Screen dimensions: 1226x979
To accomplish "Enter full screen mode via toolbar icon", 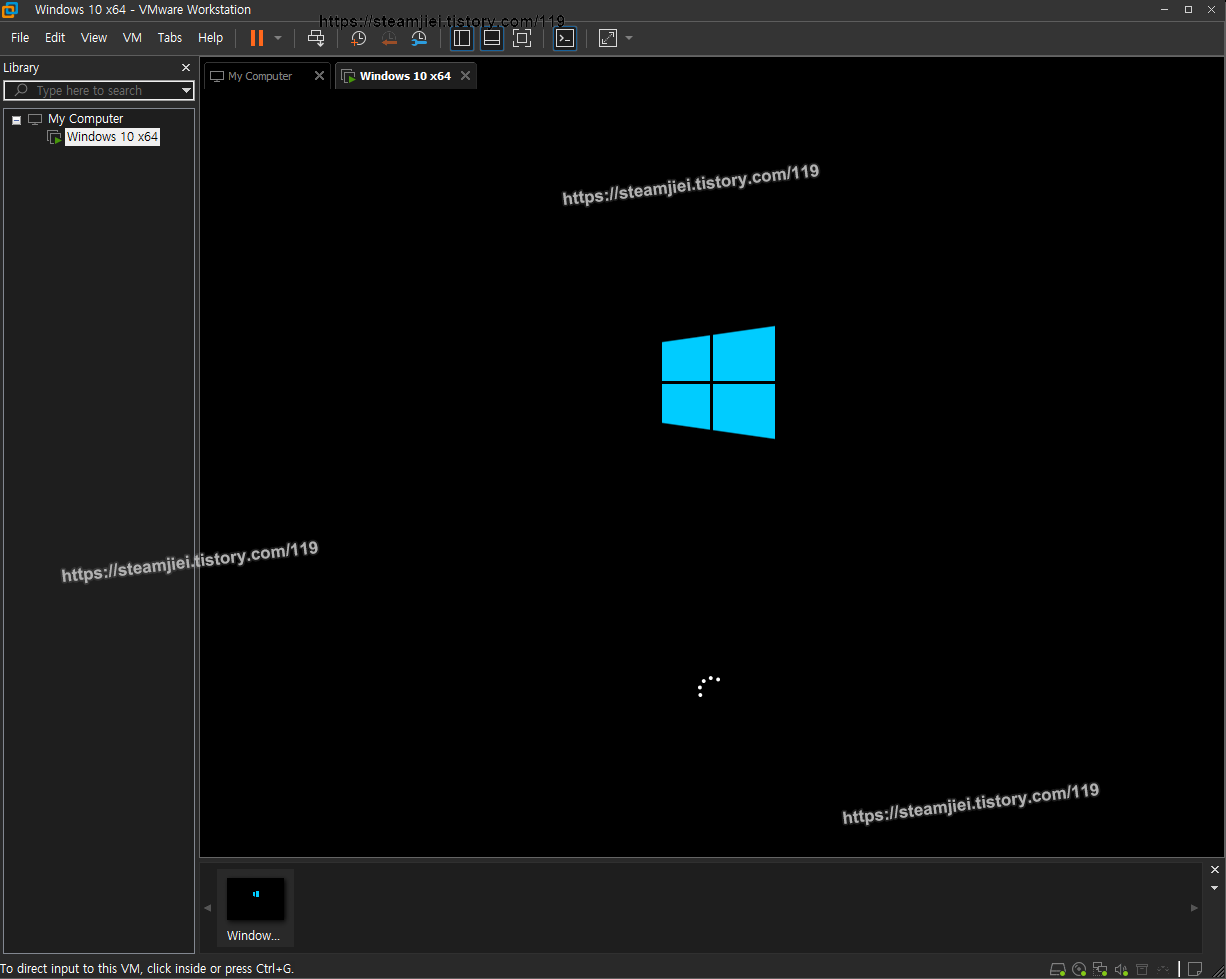I will click(607, 38).
